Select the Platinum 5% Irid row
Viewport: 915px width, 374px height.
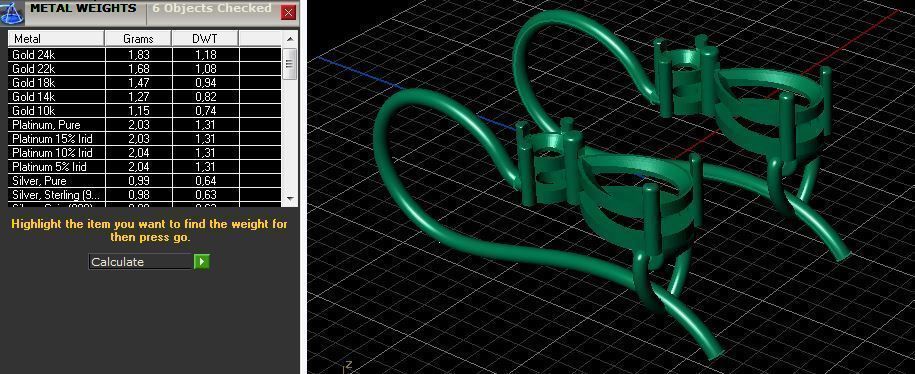pos(145,166)
